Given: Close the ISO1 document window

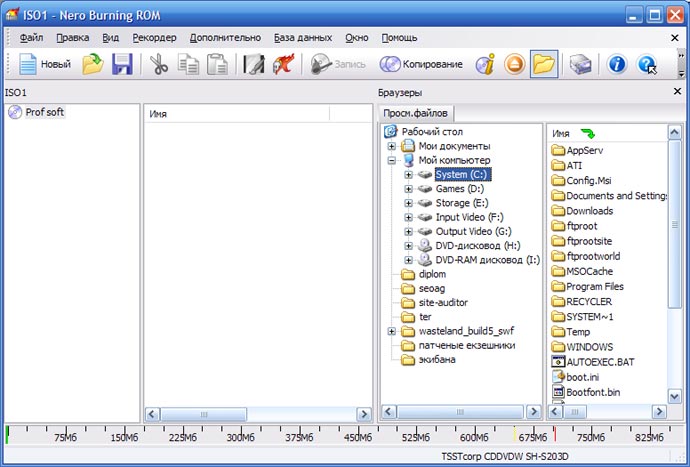Looking at the screenshot, I should click(x=675, y=38).
